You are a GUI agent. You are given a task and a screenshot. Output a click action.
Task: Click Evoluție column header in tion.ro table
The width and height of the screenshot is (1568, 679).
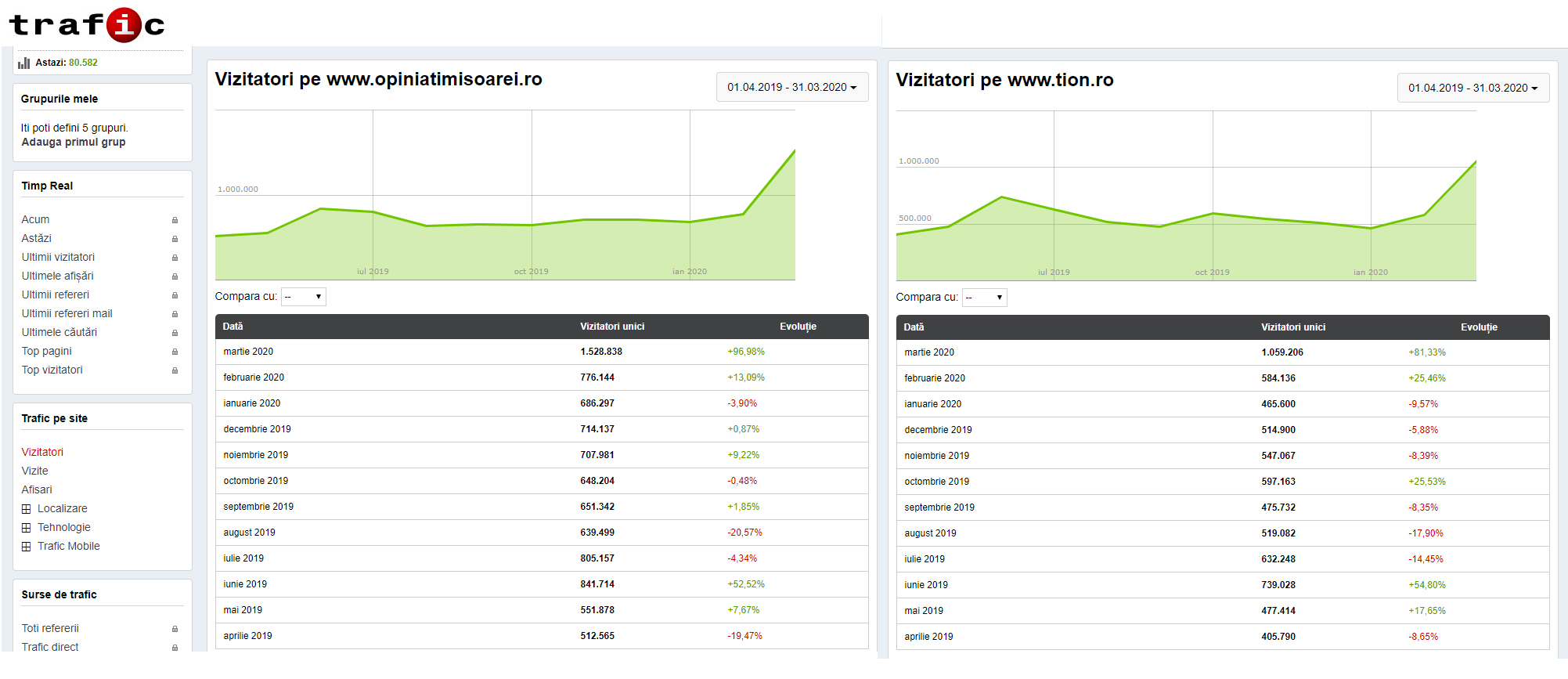1479,327
